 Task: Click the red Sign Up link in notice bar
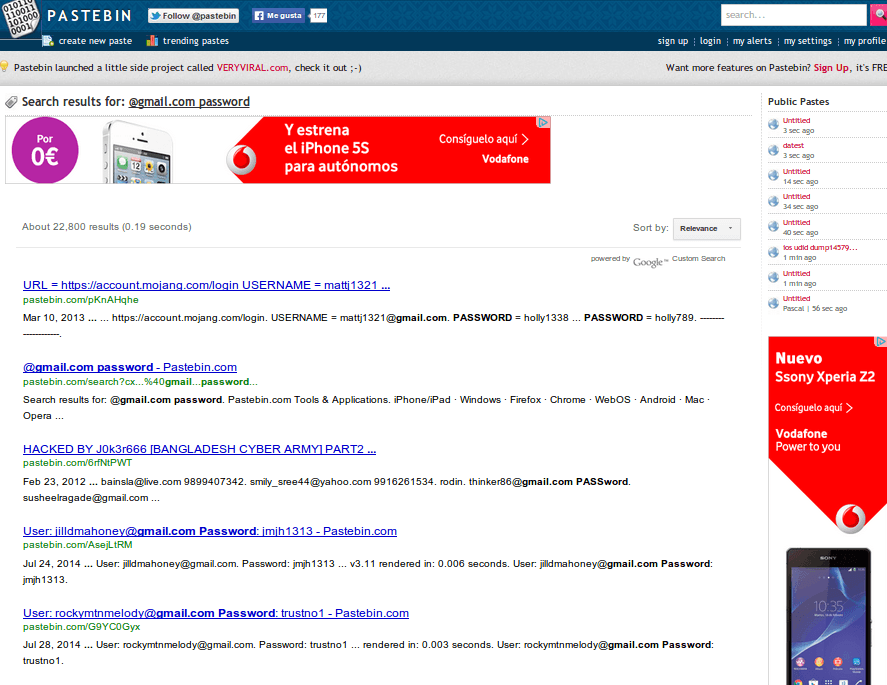point(831,68)
